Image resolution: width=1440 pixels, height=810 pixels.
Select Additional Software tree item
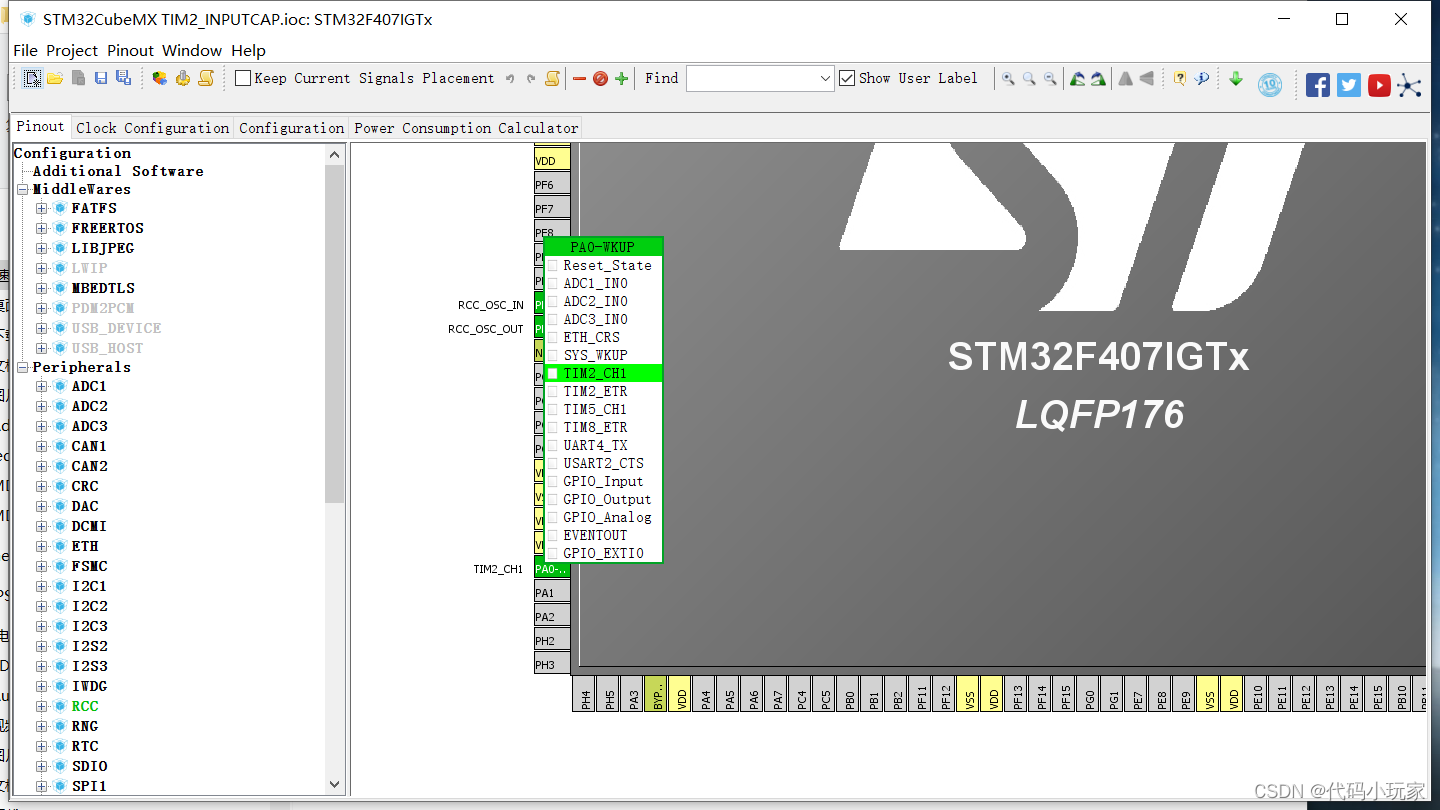(x=118, y=171)
